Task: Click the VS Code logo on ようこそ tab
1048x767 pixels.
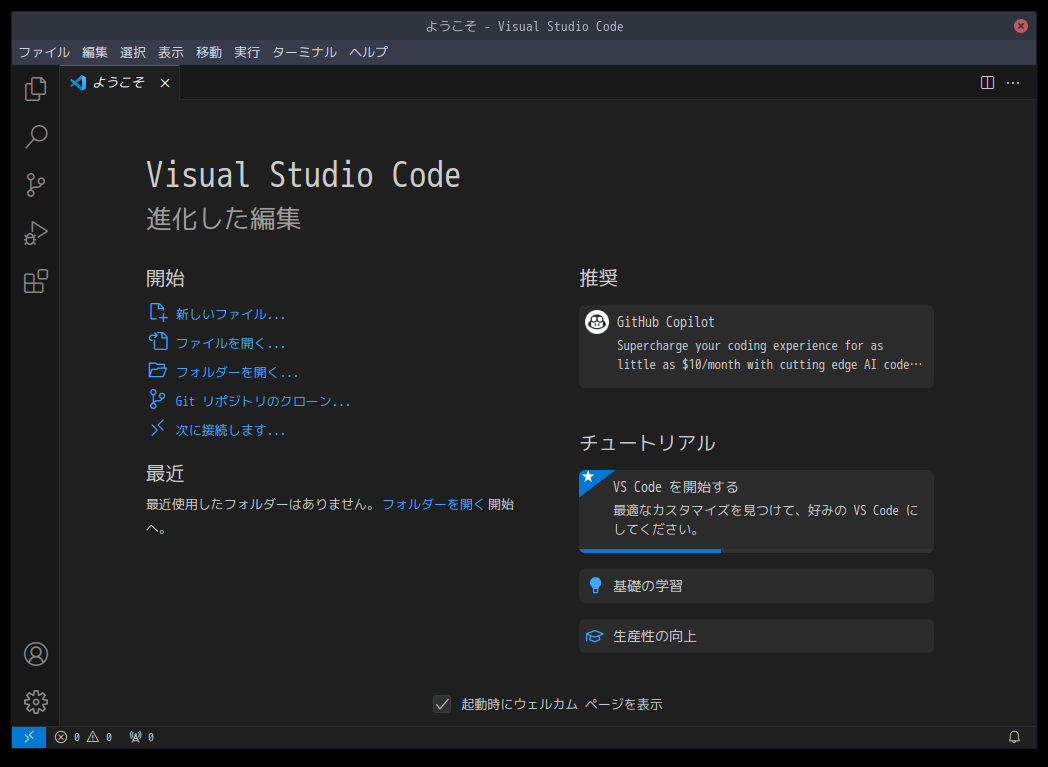Action: (78, 83)
